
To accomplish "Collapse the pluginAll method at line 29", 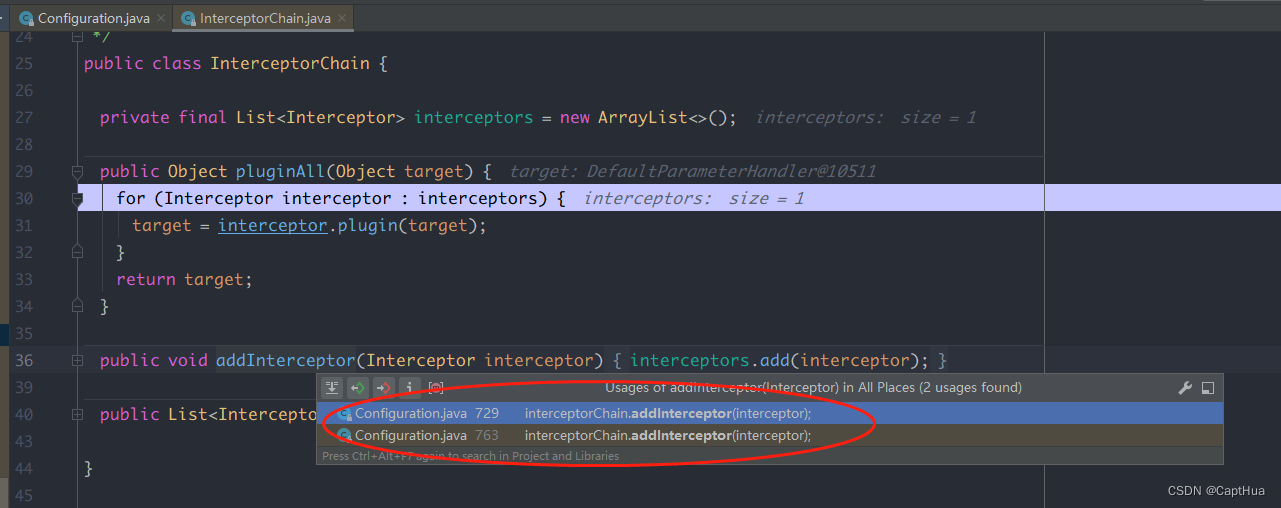I will tap(77, 172).
